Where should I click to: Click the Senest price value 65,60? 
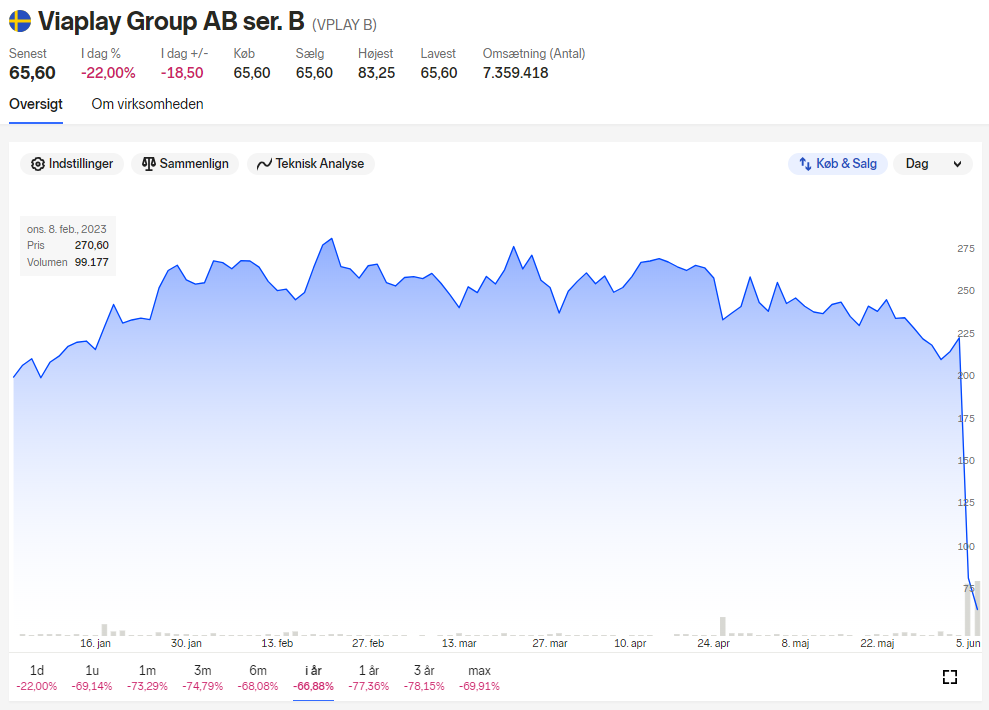[32, 73]
